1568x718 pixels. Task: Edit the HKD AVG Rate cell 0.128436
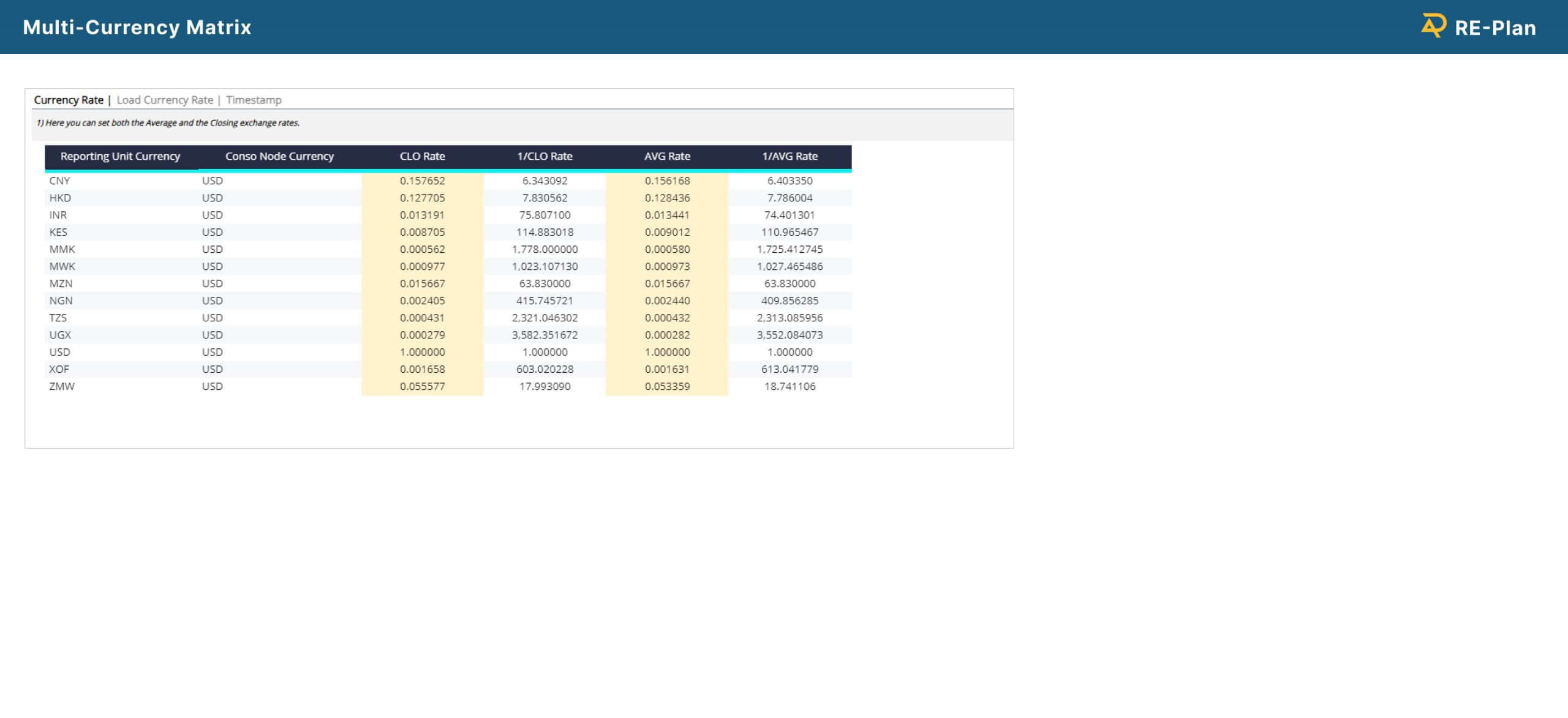(667, 198)
